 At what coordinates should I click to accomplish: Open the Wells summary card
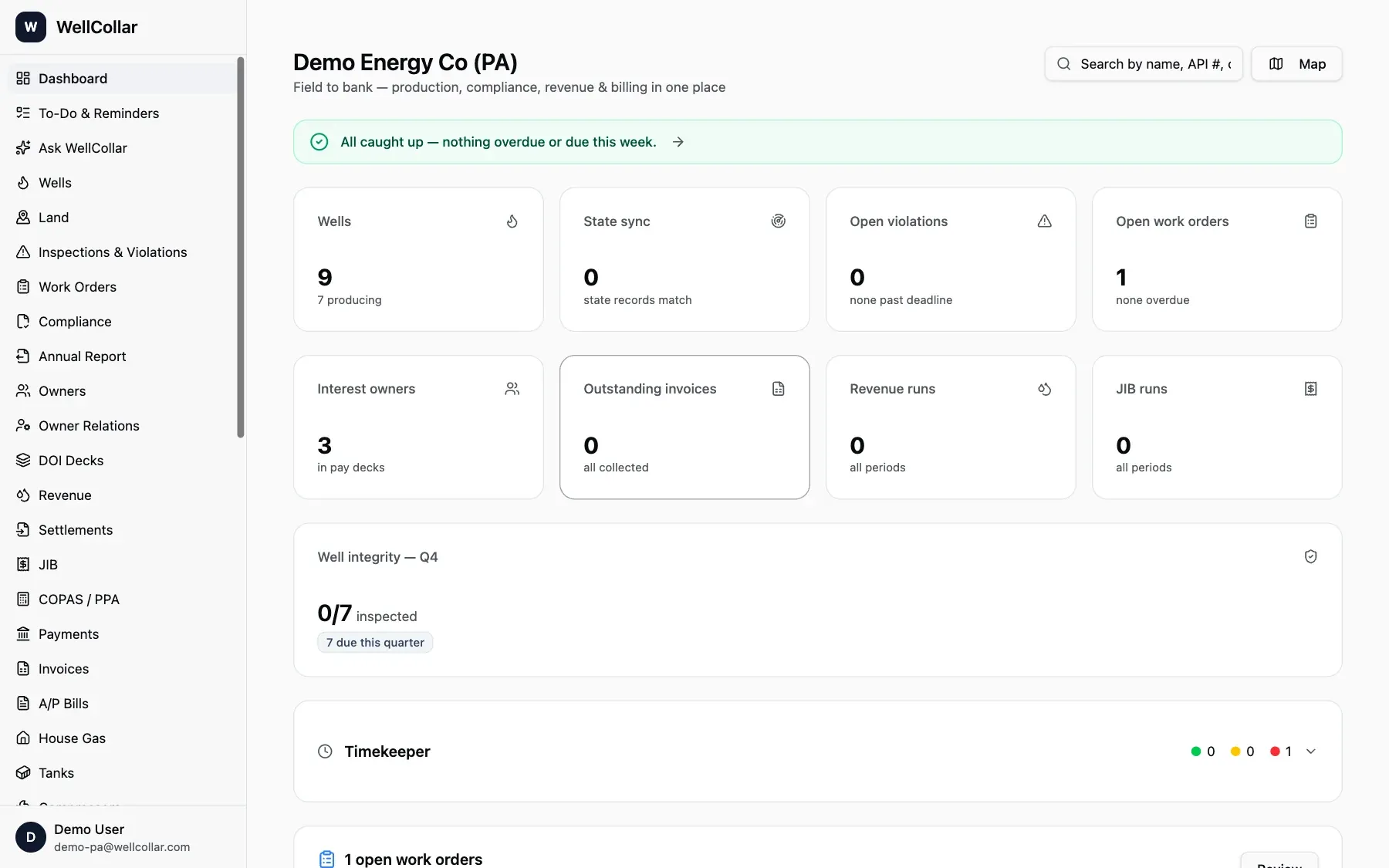click(x=418, y=259)
